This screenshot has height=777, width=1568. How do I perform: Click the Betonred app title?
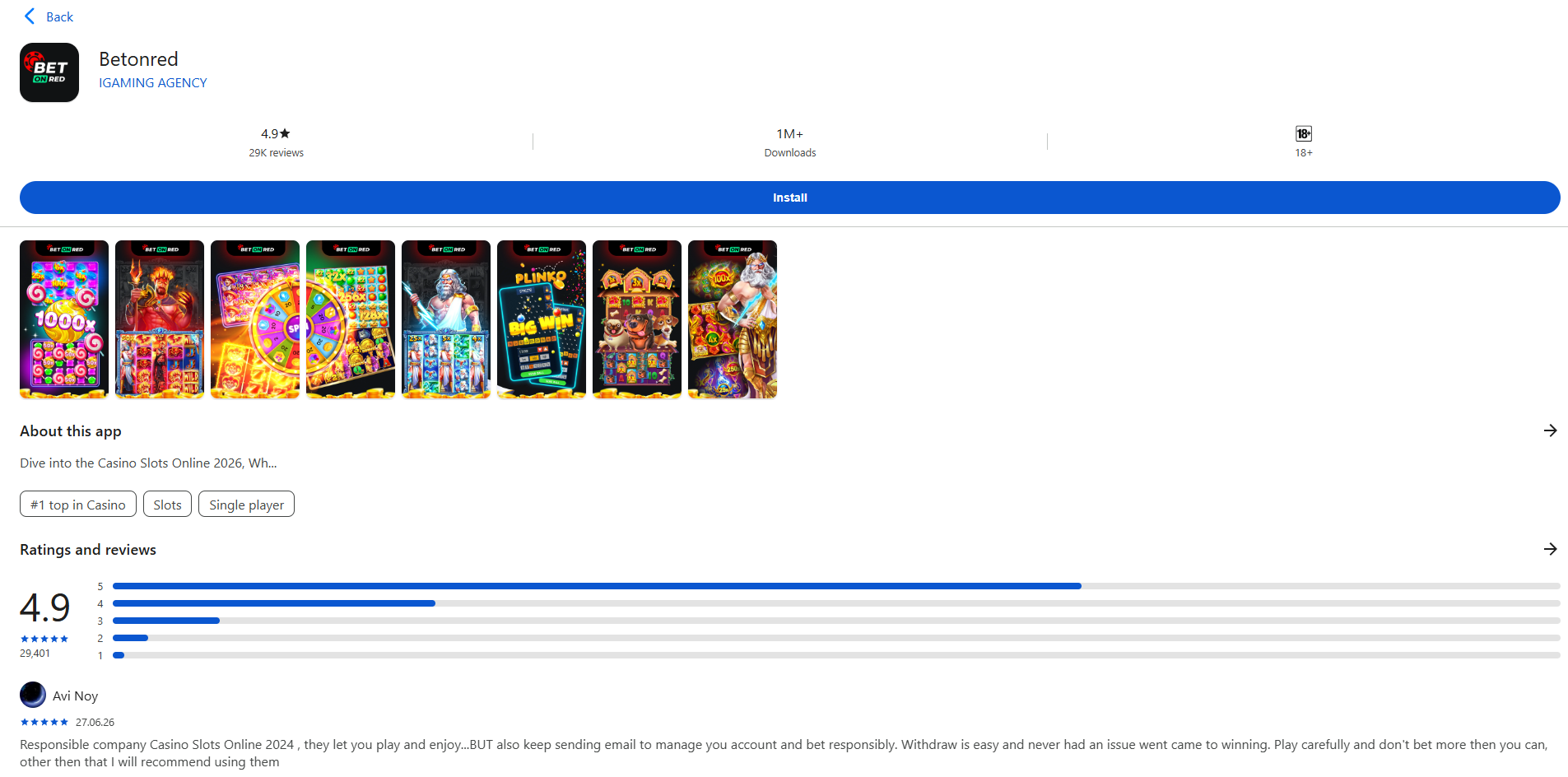click(138, 59)
